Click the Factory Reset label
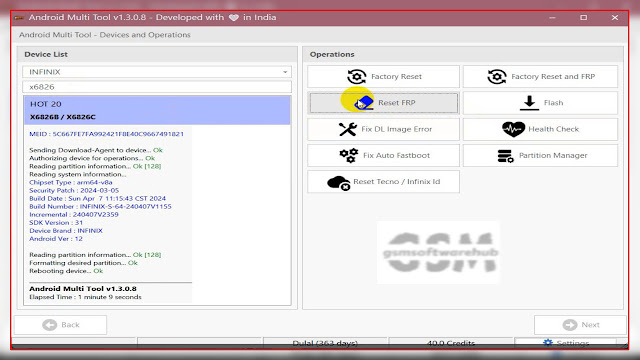 click(x=396, y=76)
